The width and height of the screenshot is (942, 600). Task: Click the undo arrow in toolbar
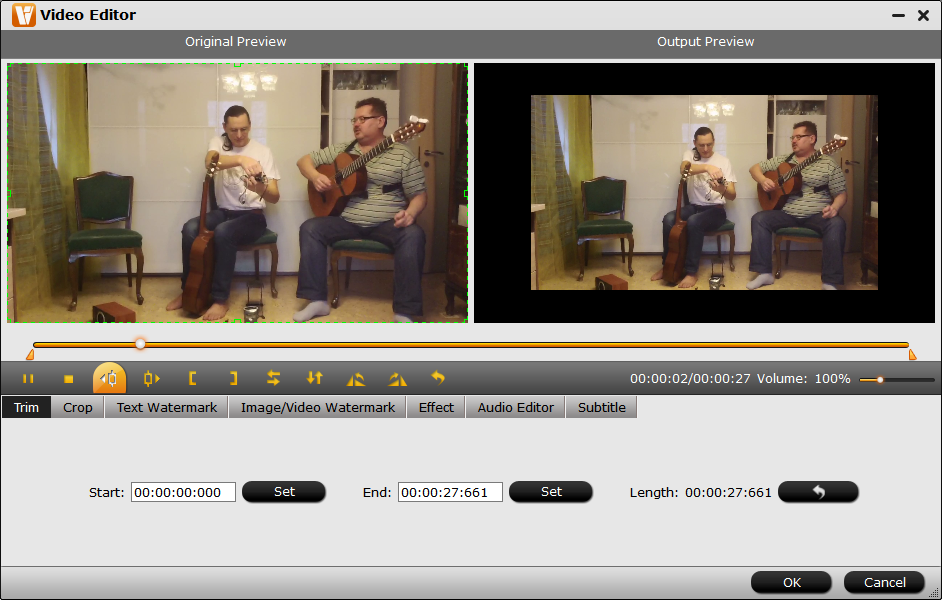pos(438,378)
